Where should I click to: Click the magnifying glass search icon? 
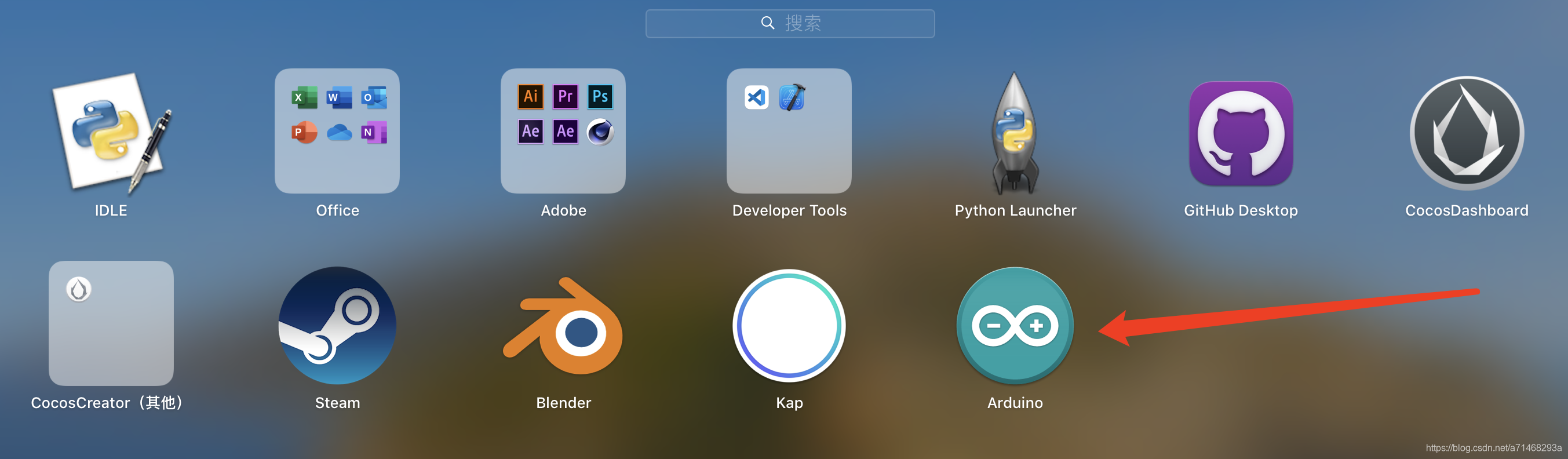[768, 23]
